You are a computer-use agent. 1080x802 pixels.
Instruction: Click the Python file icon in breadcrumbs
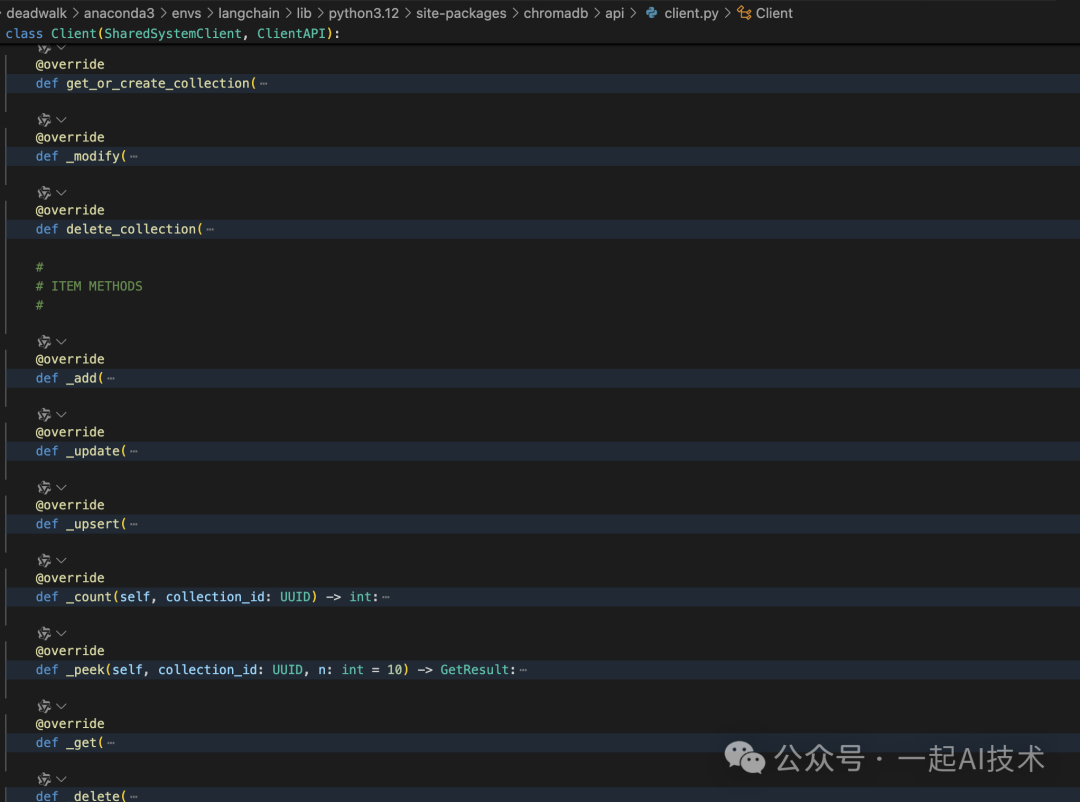coord(651,13)
